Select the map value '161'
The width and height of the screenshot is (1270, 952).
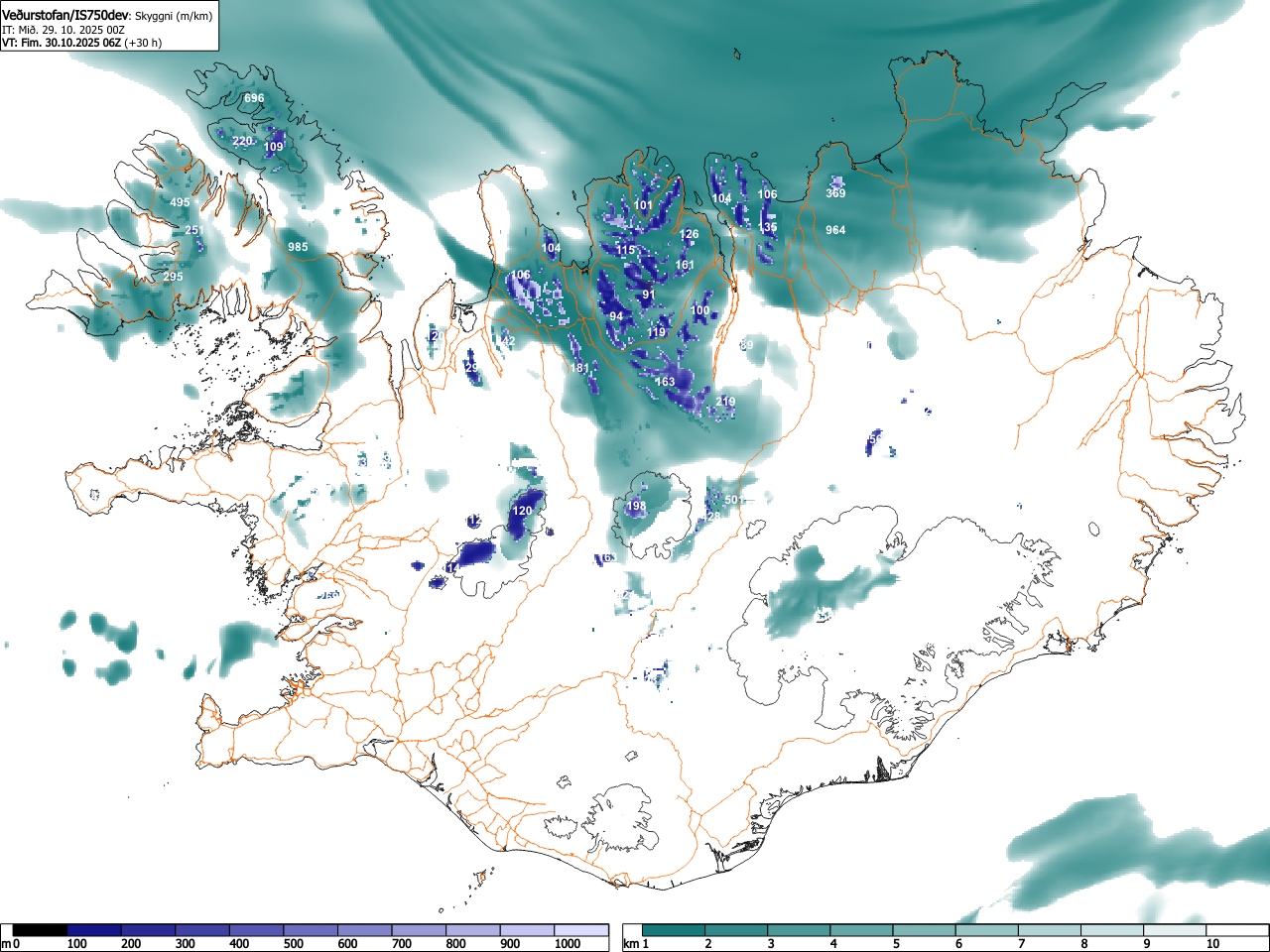click(685, 265)
